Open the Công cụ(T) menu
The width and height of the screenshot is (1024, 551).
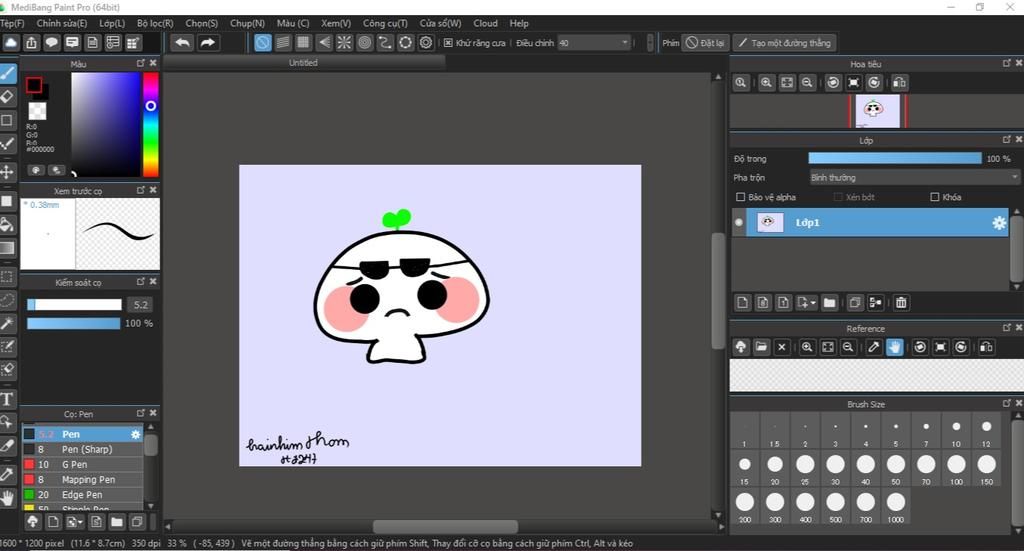[385, 23]
